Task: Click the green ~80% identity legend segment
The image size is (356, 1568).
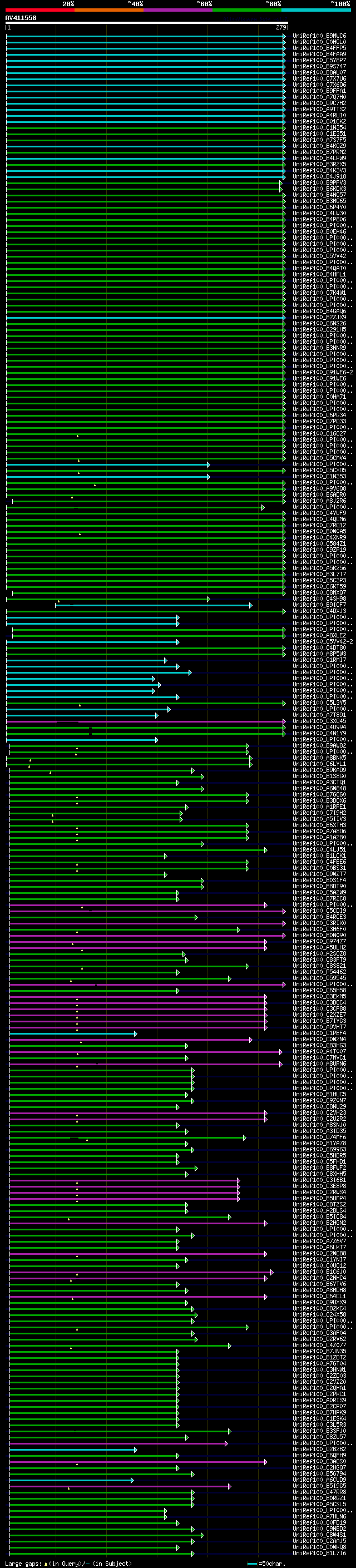Action: (x=247, y=10)
